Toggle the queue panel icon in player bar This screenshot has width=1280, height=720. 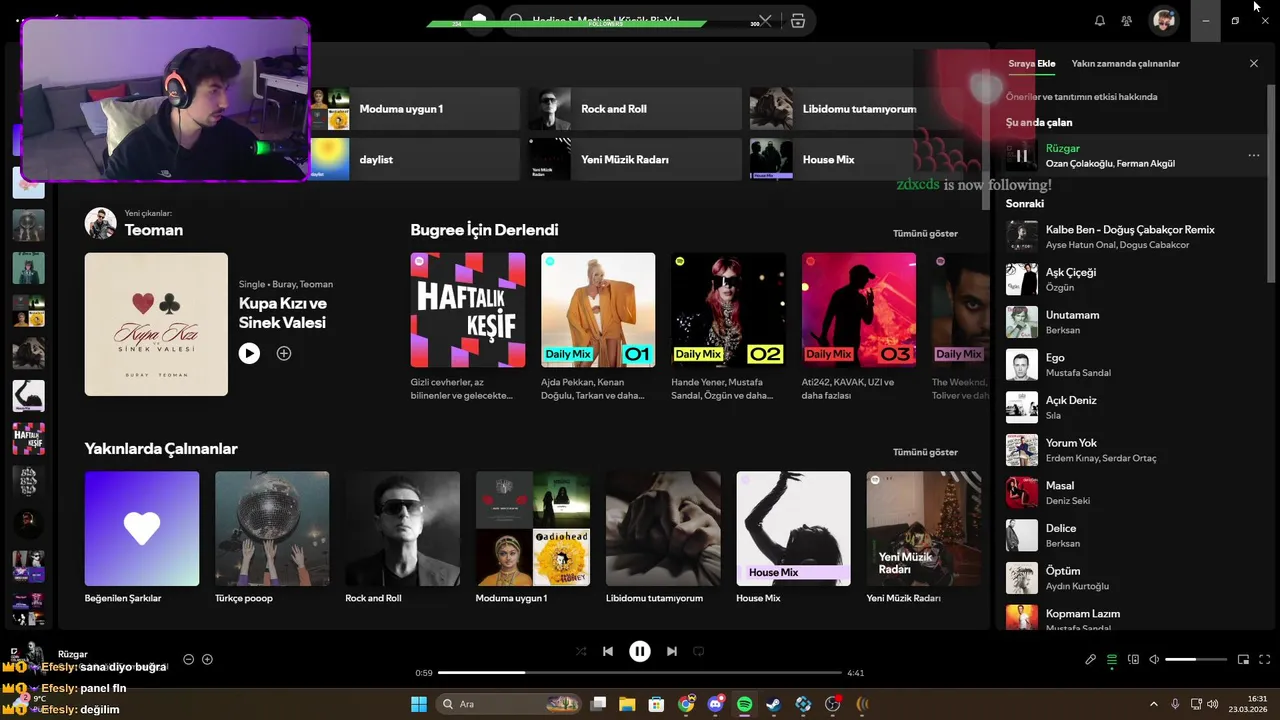pos(1112,659)
